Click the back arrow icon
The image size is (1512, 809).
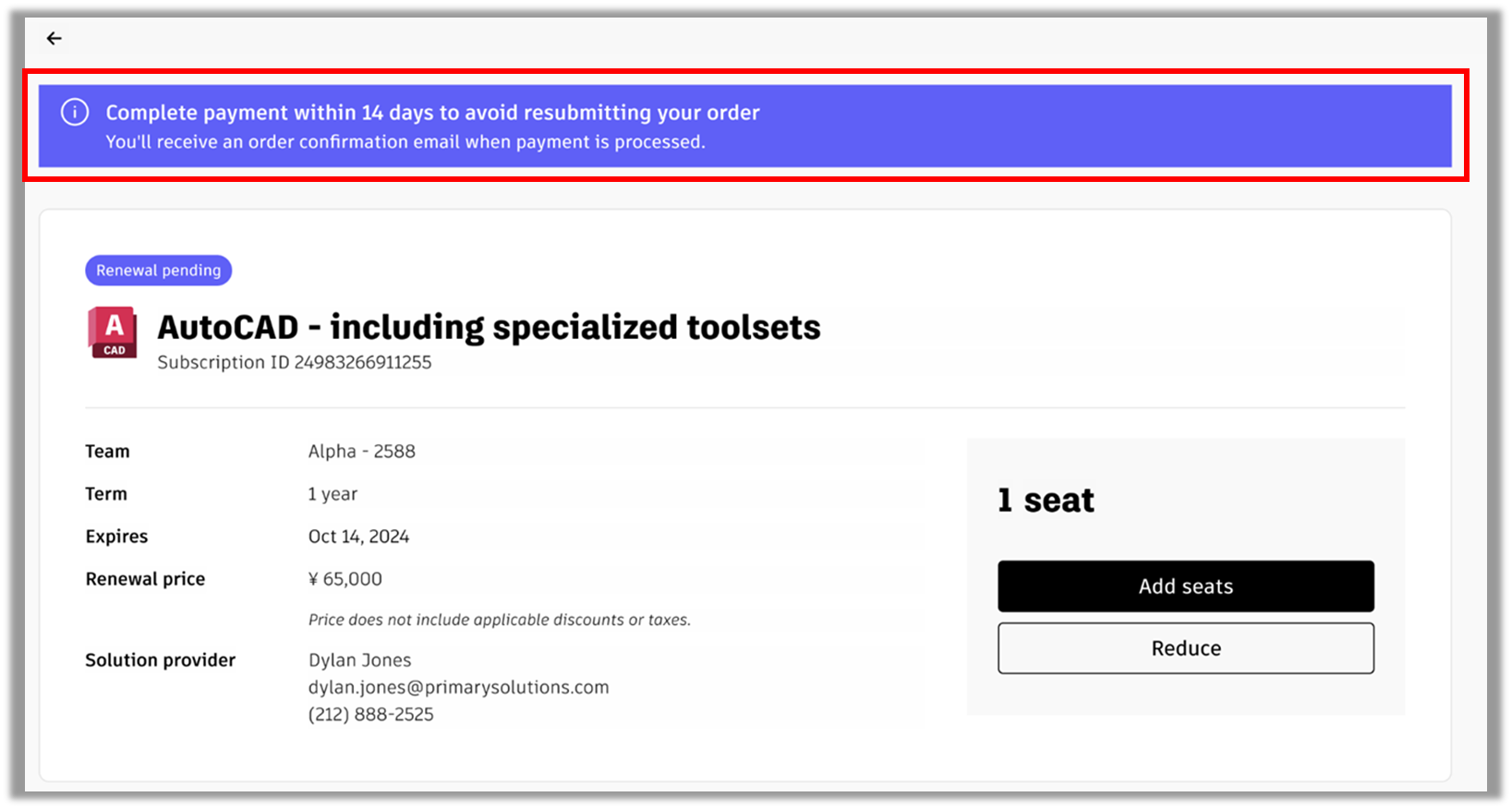click(x=54, y=39)
